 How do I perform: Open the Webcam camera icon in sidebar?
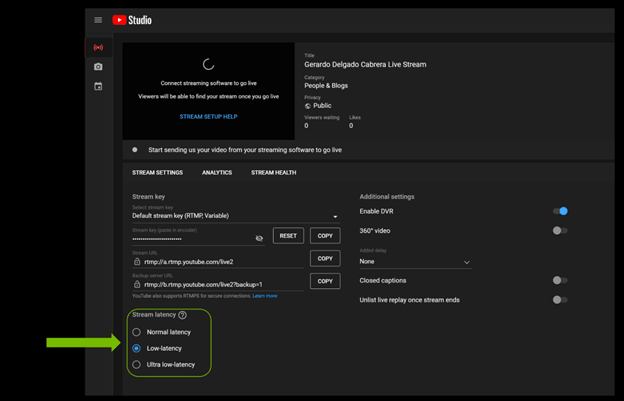(x=98, y=67)
